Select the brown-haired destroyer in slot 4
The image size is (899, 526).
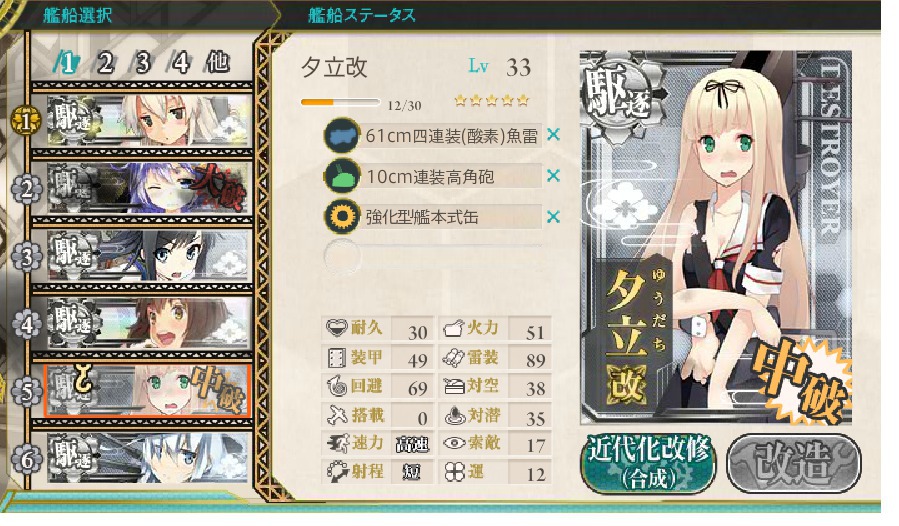(149, 323)
